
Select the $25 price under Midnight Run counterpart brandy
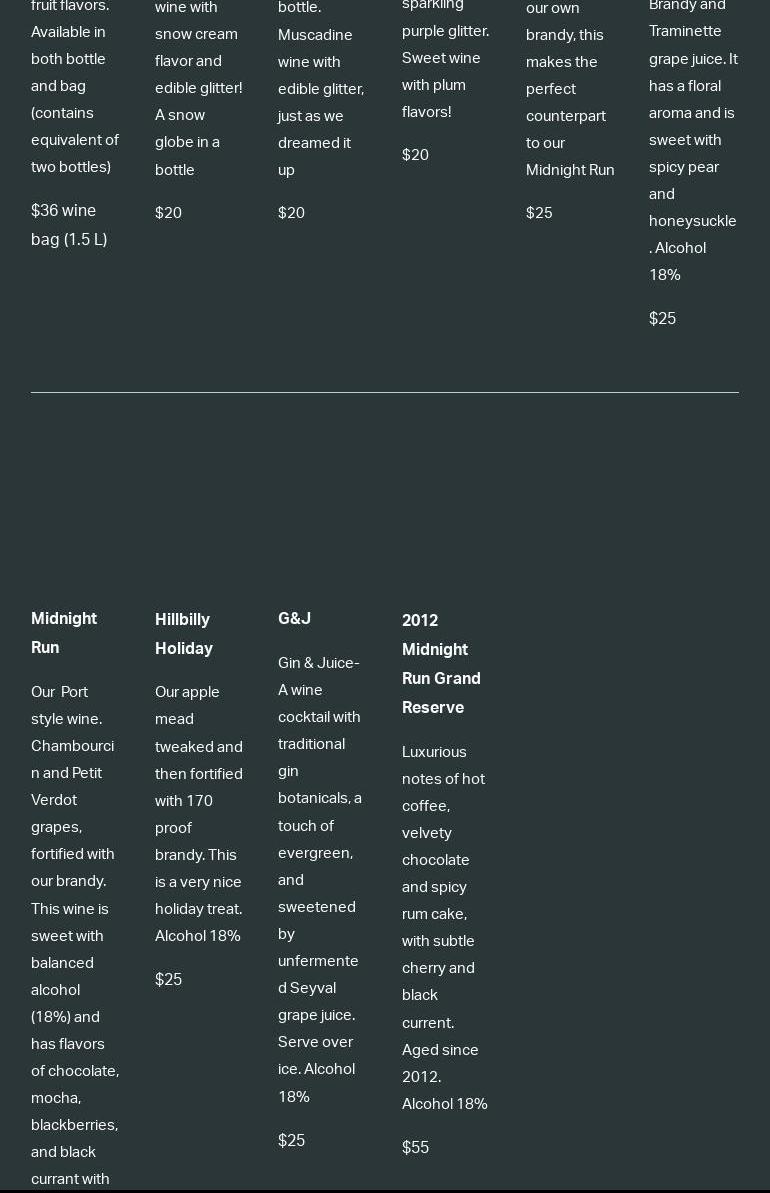(x=539, y=213)
